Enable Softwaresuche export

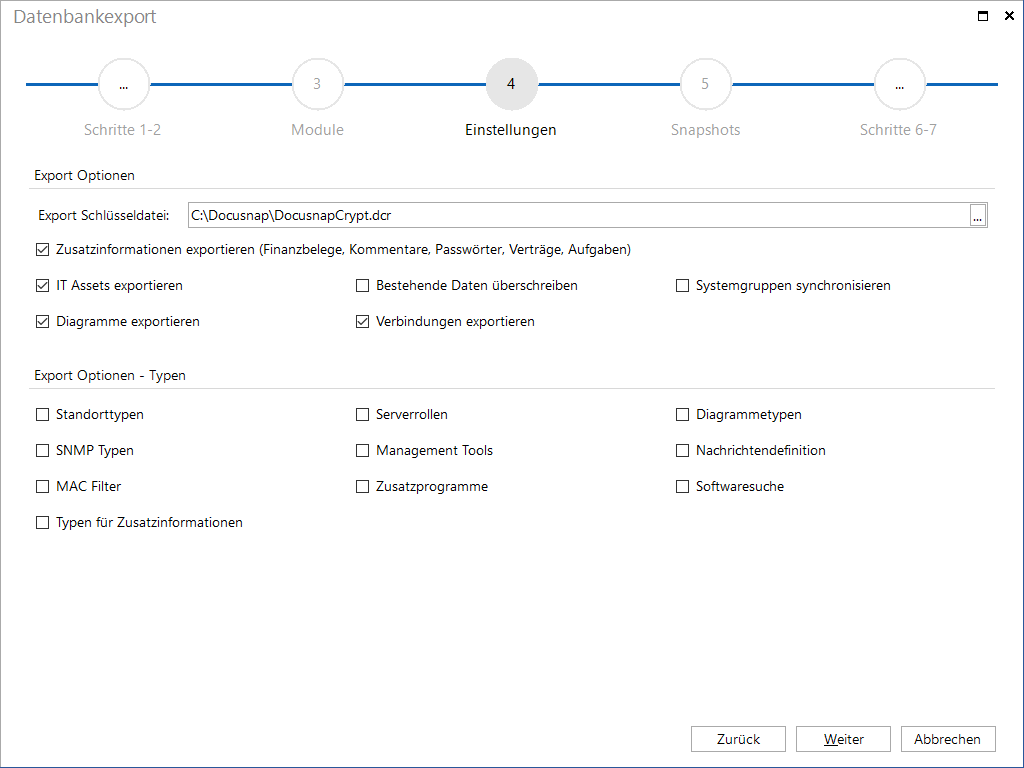682,487
